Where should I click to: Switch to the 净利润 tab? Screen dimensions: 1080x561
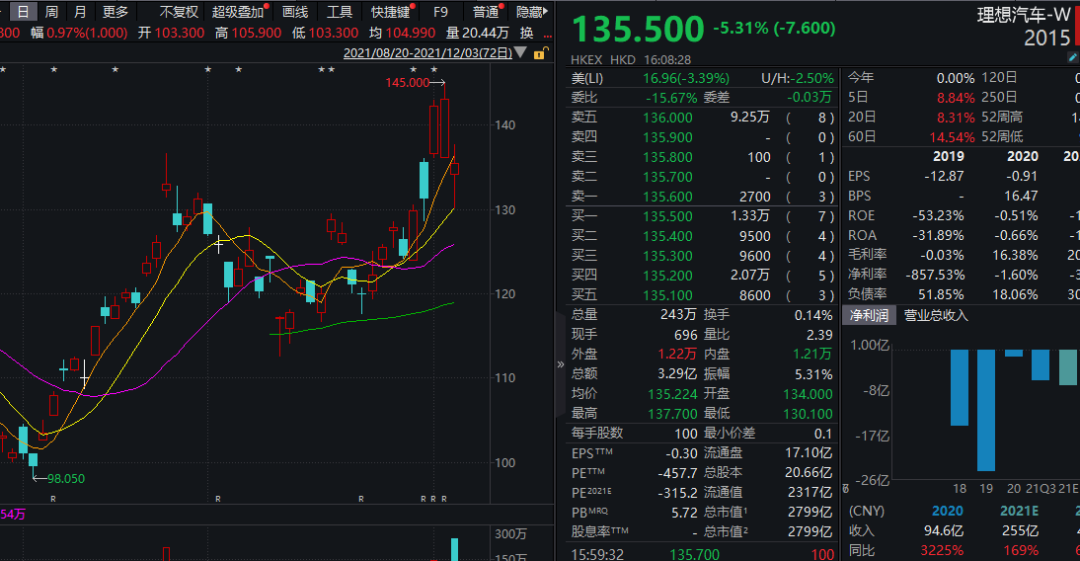point(869,315)
